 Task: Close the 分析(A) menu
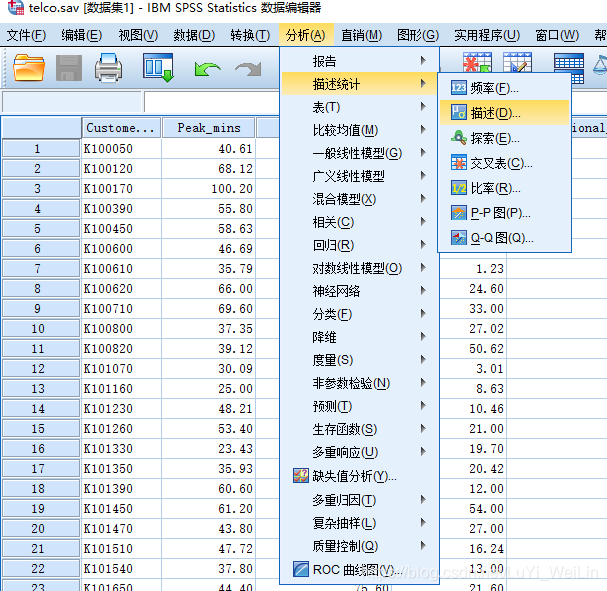point(305,35)
